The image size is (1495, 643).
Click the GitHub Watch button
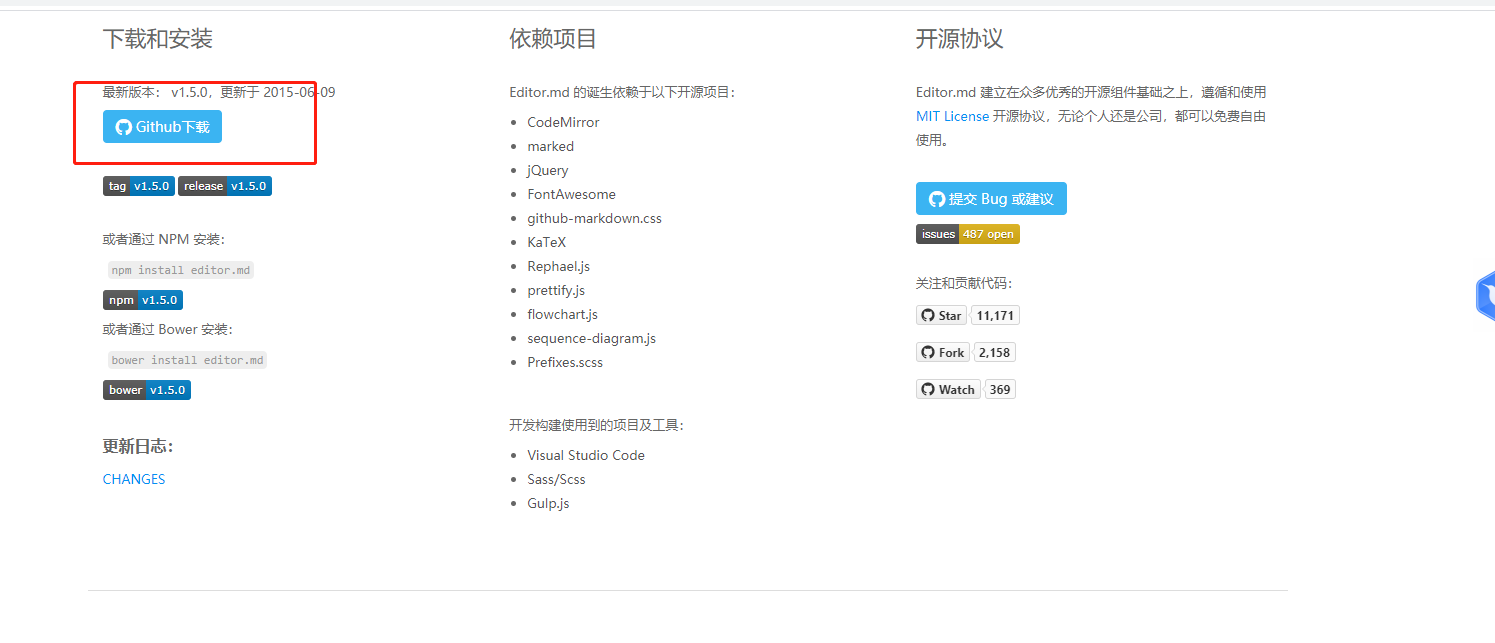click(948, 389)
